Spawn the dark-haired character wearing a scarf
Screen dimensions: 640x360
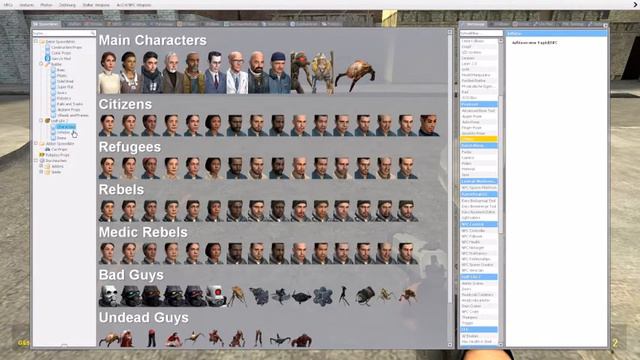click(x=151, y=73)
